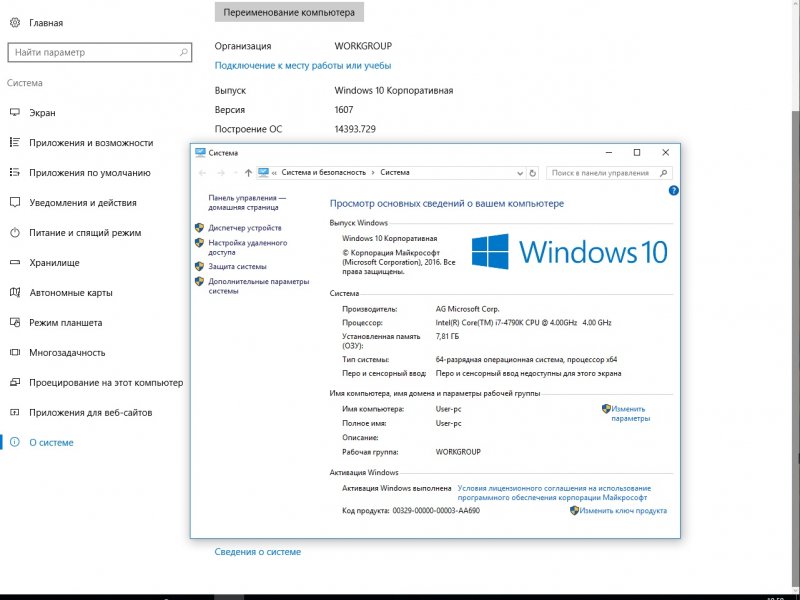Screen dimensions: 800x600
Task: Expand the address bar history dropdown
Action: pos(520,173)
